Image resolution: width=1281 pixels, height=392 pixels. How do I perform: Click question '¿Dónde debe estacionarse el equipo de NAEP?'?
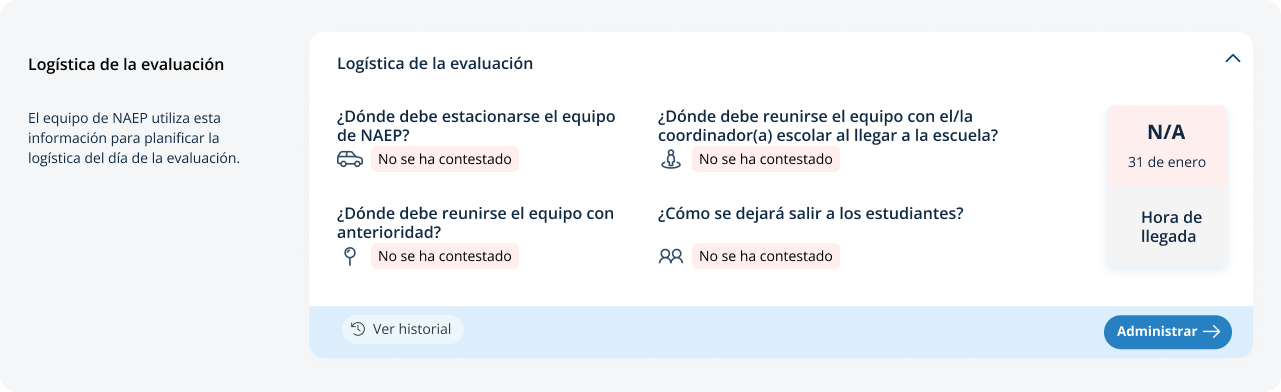click(476, 125)
